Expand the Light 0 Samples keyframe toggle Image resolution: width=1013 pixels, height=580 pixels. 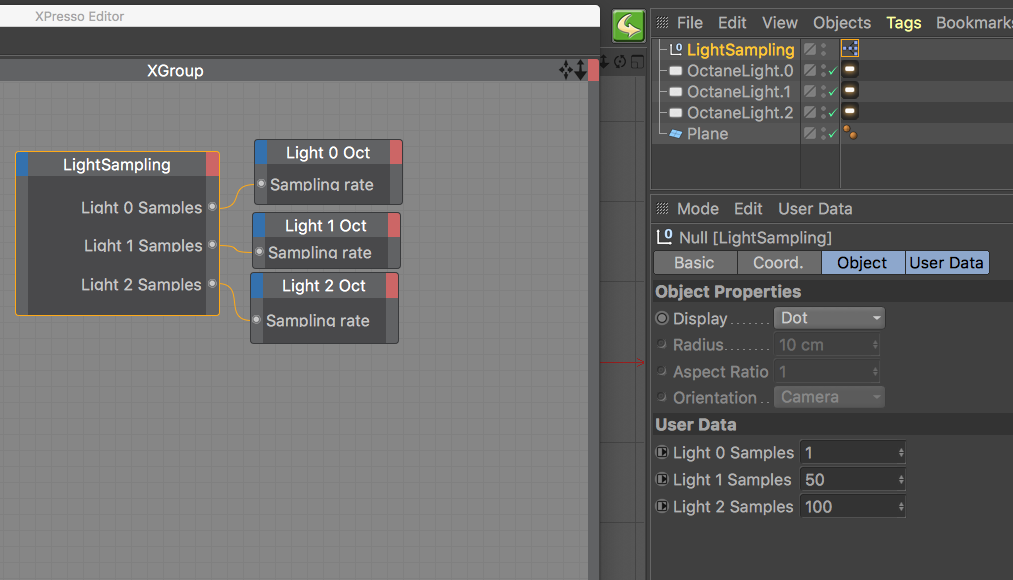coord(662,453)
